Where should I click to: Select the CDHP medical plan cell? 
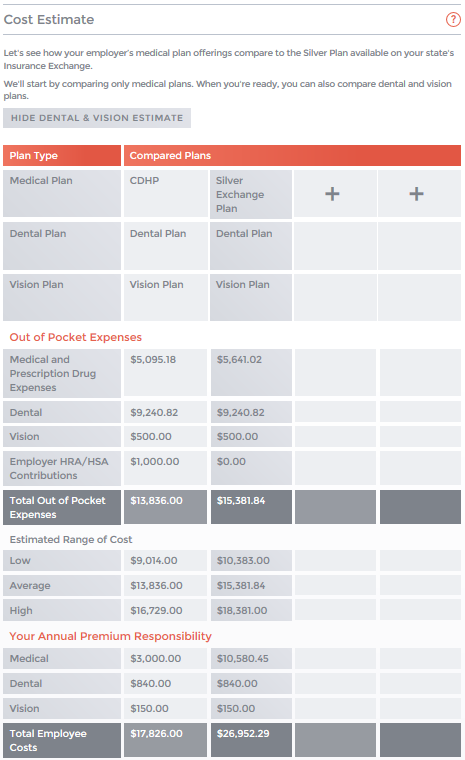tap(166, 193)
